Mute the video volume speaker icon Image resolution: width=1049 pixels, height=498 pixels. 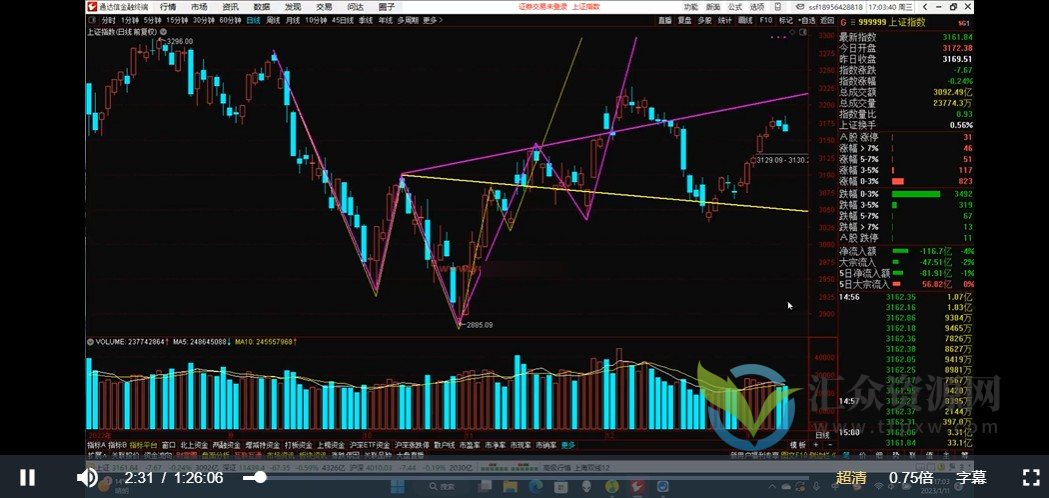88,478
